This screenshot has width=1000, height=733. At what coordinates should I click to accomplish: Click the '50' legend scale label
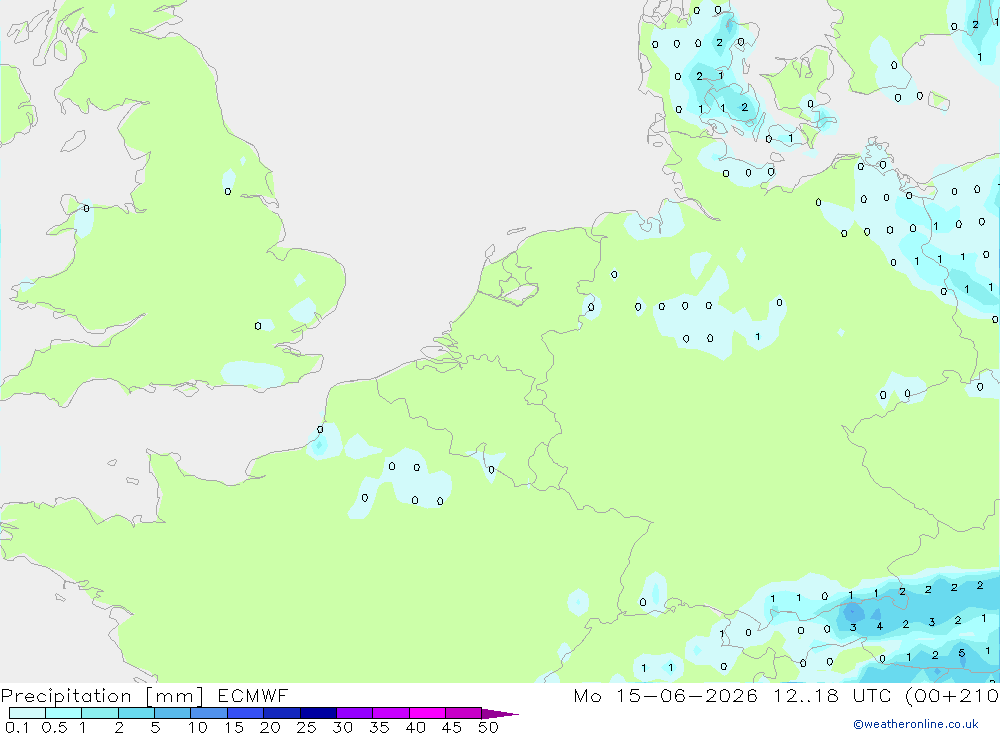[x=488, y=727]
